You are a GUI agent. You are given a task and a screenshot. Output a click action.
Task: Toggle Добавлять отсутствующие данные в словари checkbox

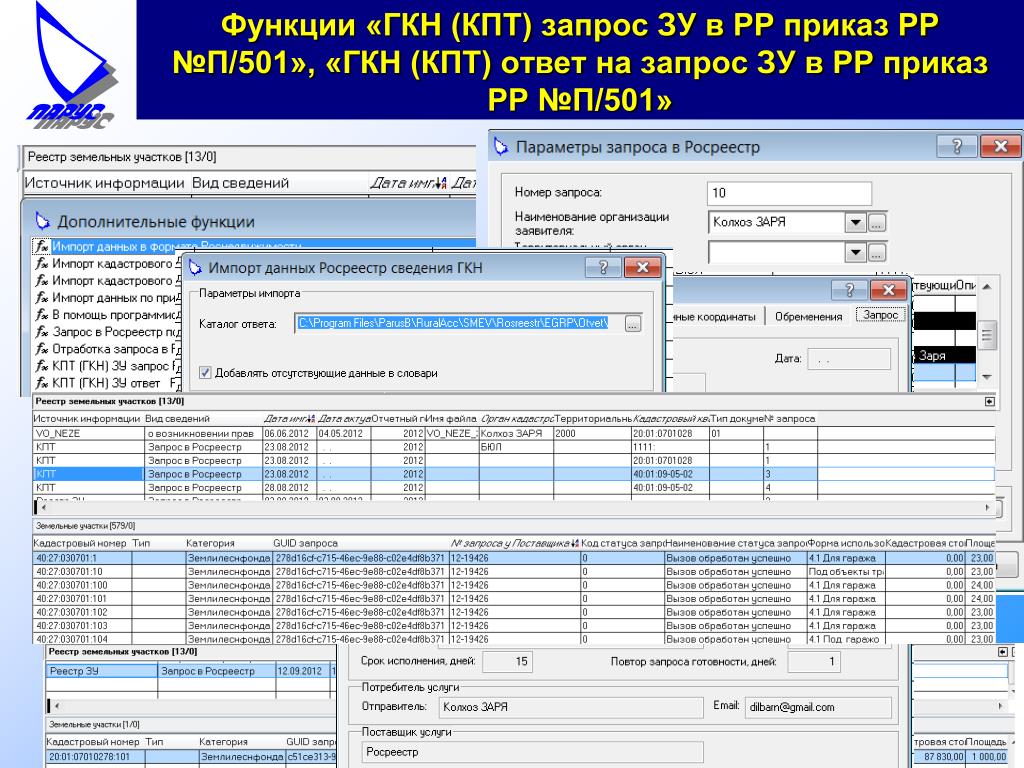(205, 373)
